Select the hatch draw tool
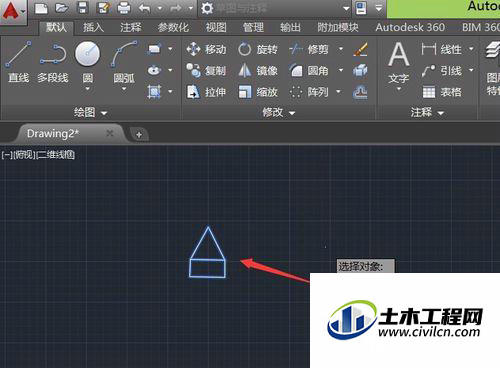500x368 pixels. [154, 91]
